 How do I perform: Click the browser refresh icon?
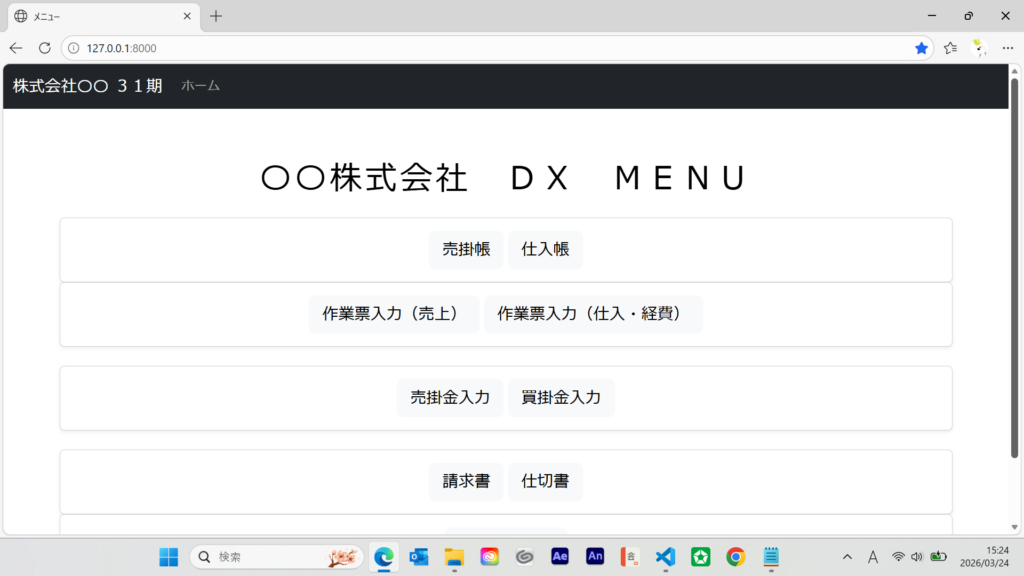pos(44,48)
